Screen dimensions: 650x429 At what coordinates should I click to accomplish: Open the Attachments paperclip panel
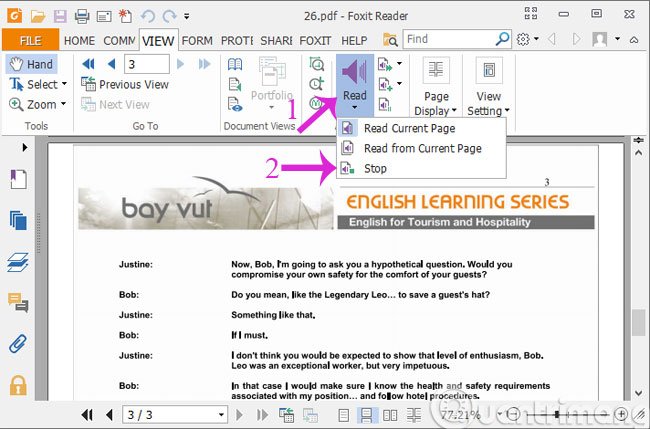click(x=18, y=344)
